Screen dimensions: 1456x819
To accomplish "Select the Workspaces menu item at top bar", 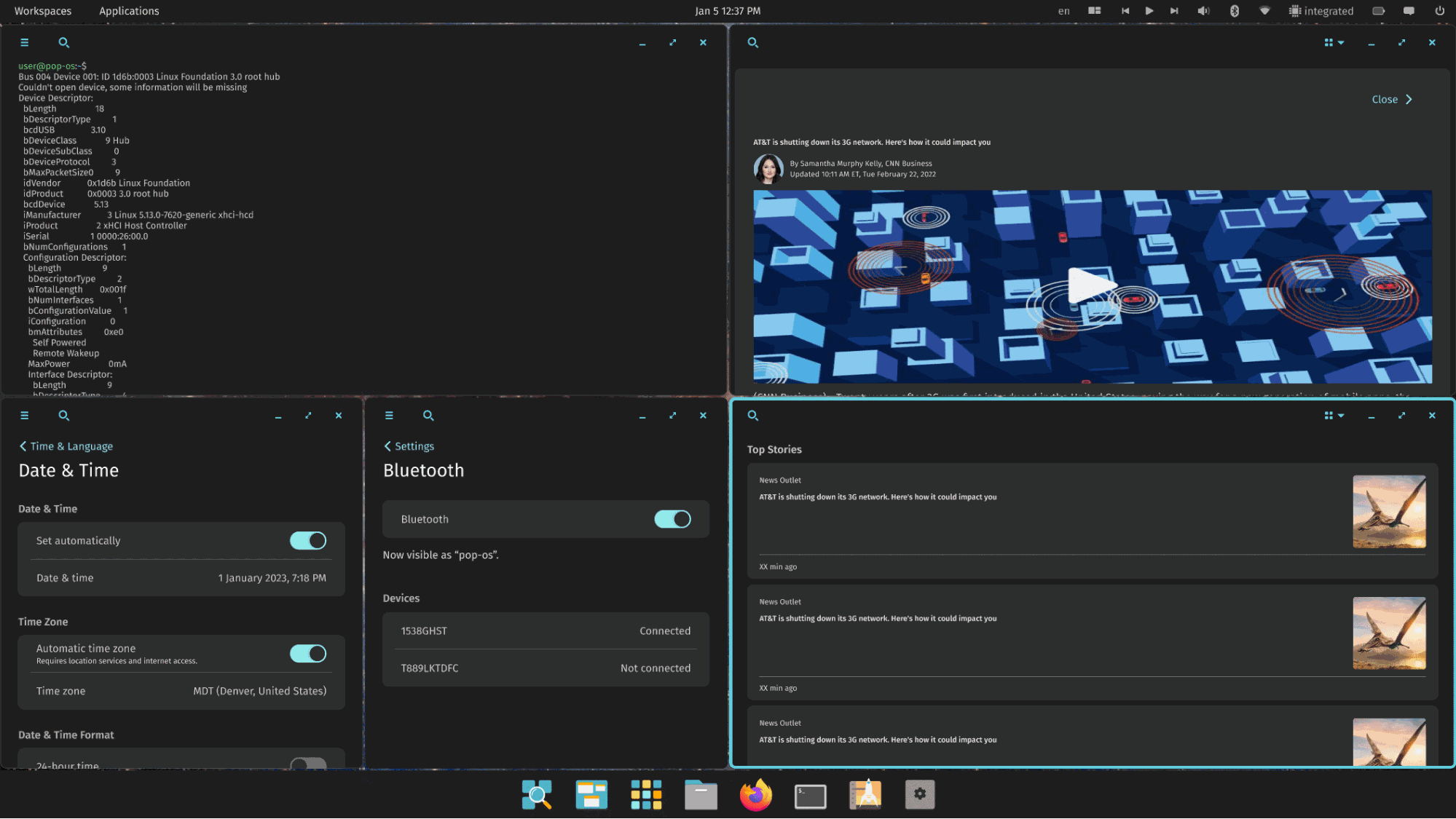I will (42, 11).
